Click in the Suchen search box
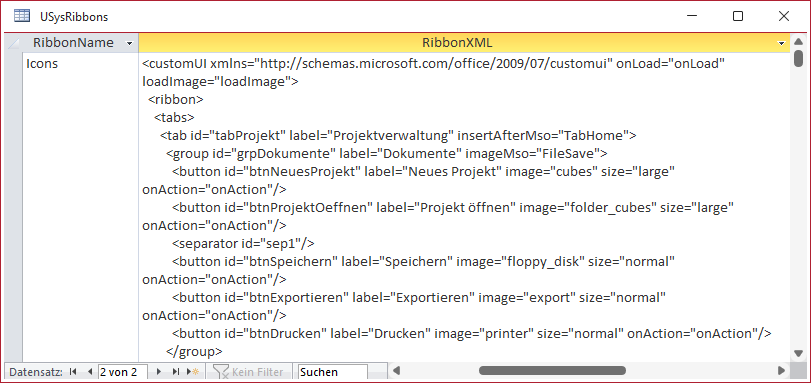811x383 pixels. (x=333, y=372)
